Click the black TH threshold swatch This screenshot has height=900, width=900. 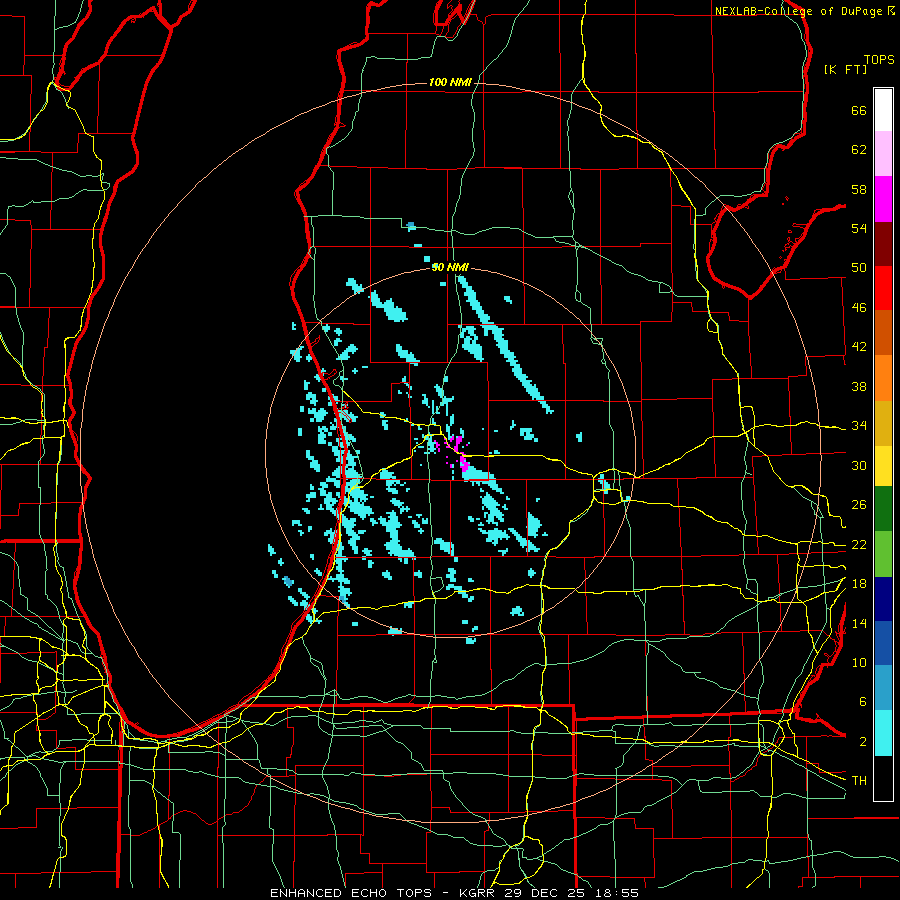(883, 778)
